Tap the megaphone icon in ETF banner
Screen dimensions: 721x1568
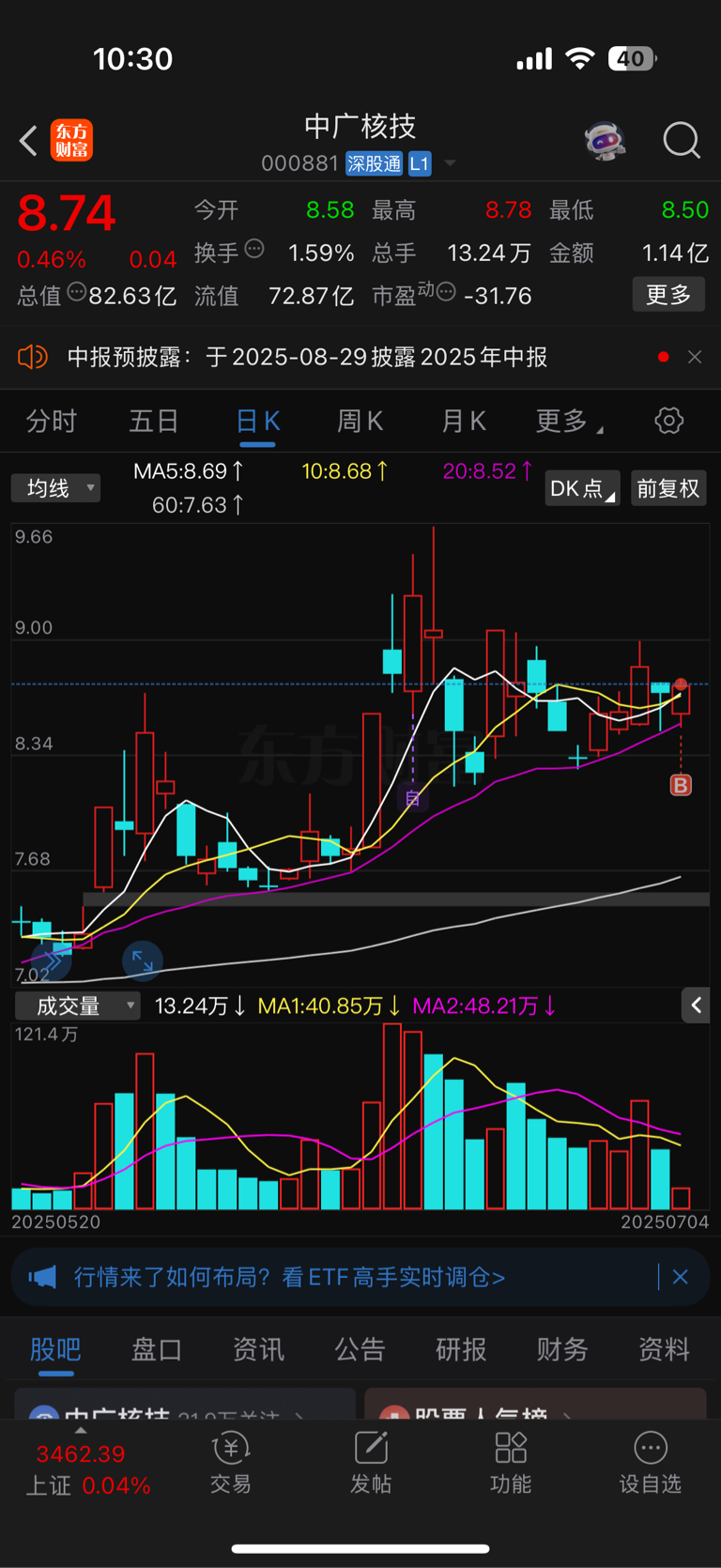click(42, 1277)
